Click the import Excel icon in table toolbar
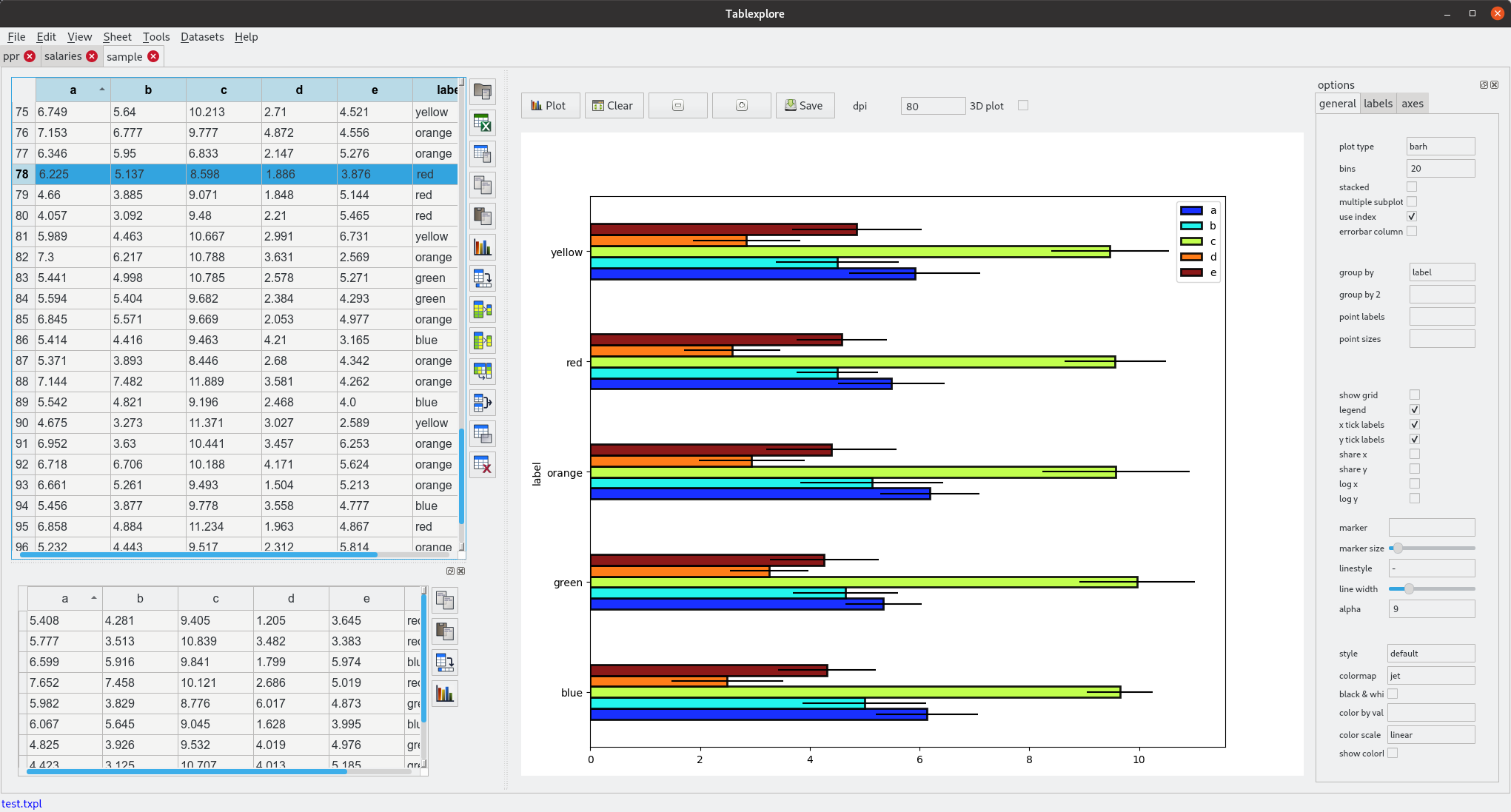Image resolution: width=1511 pixels, height=812 pixels. (483, 123)
